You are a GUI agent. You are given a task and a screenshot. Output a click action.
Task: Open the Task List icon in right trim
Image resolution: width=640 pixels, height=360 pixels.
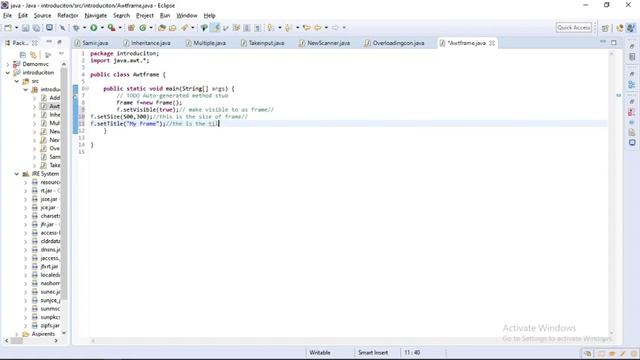(x=632, y=57)
